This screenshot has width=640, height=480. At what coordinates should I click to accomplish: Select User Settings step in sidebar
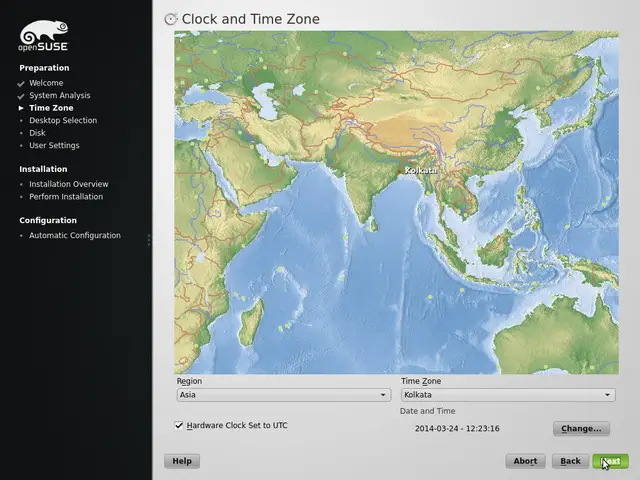pos(54,145)
